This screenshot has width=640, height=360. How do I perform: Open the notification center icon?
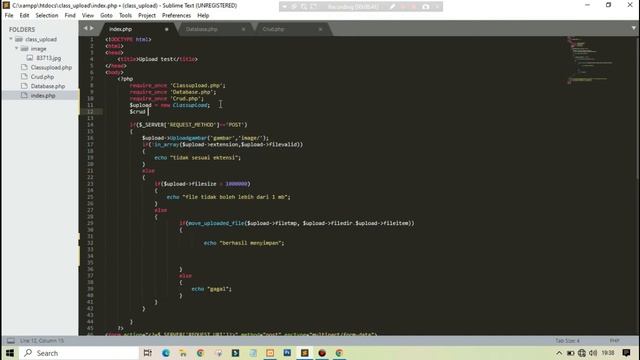(626, 353)
